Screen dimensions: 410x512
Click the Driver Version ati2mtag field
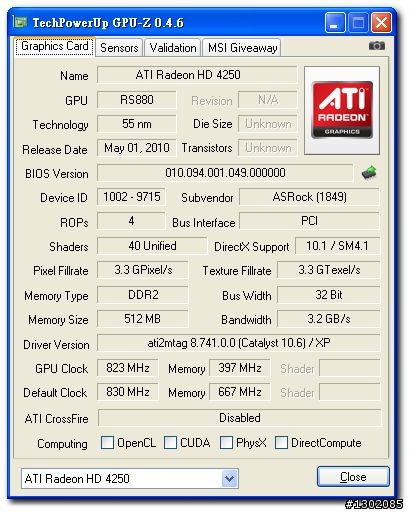click(239, 343)
